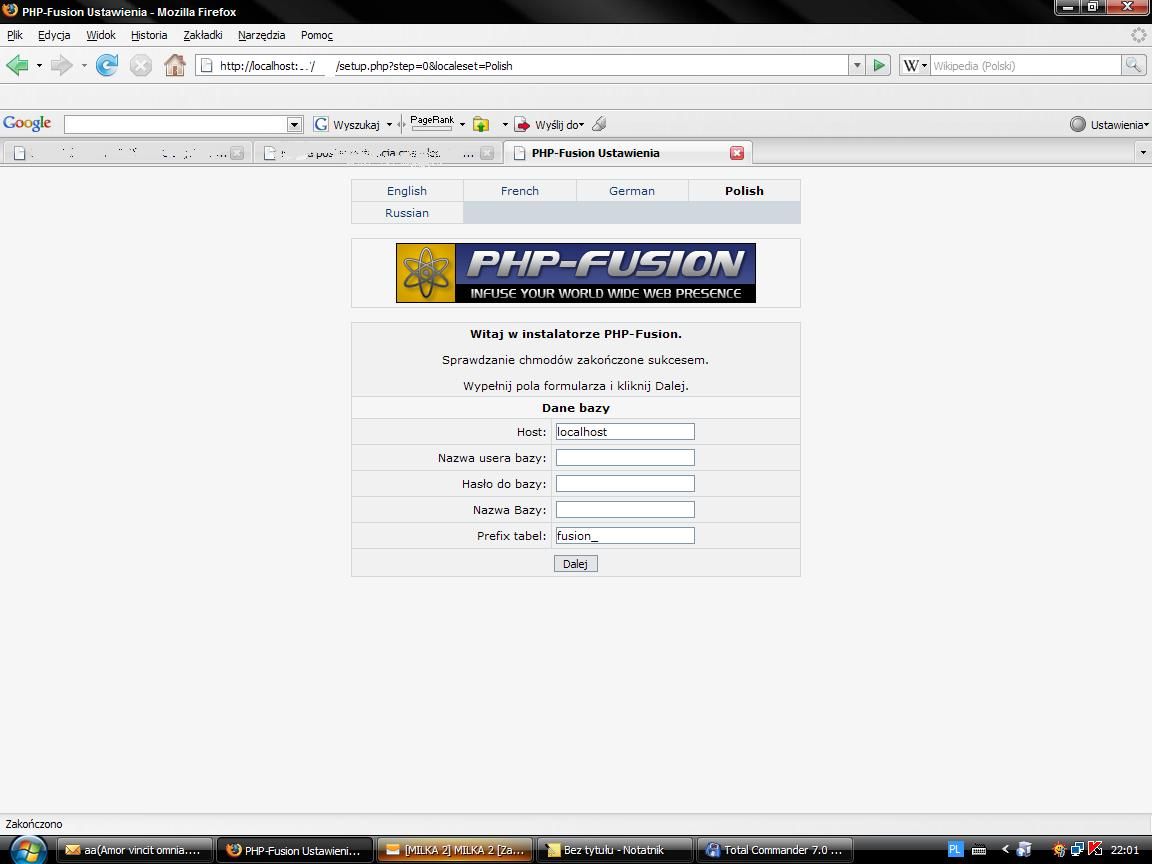Open the Back history dropdown arrow
This screenshot has height=864, width=1152.
coord(39,65)
